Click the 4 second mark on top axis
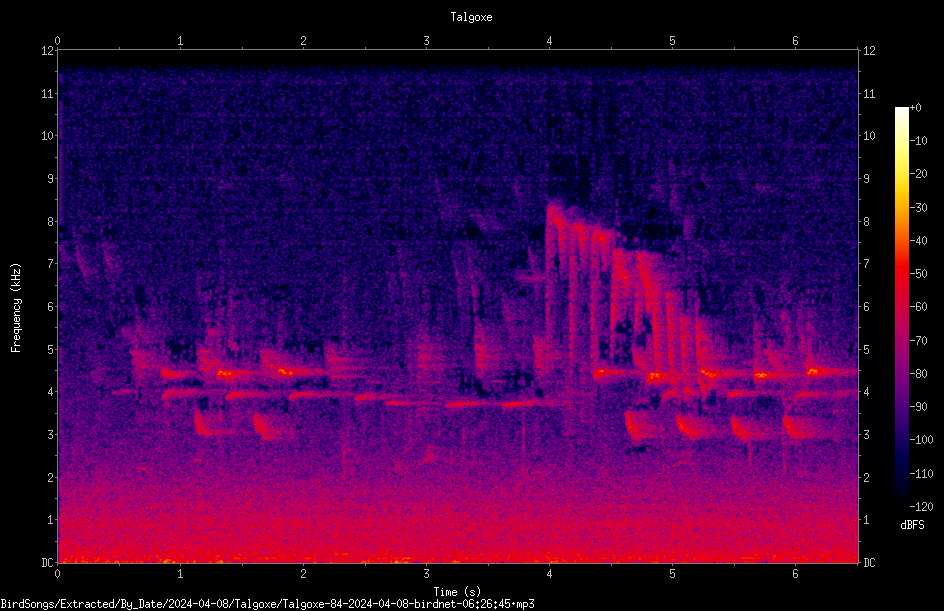The width and height of the screenshot is (944, 611). (x=549, y=41)
